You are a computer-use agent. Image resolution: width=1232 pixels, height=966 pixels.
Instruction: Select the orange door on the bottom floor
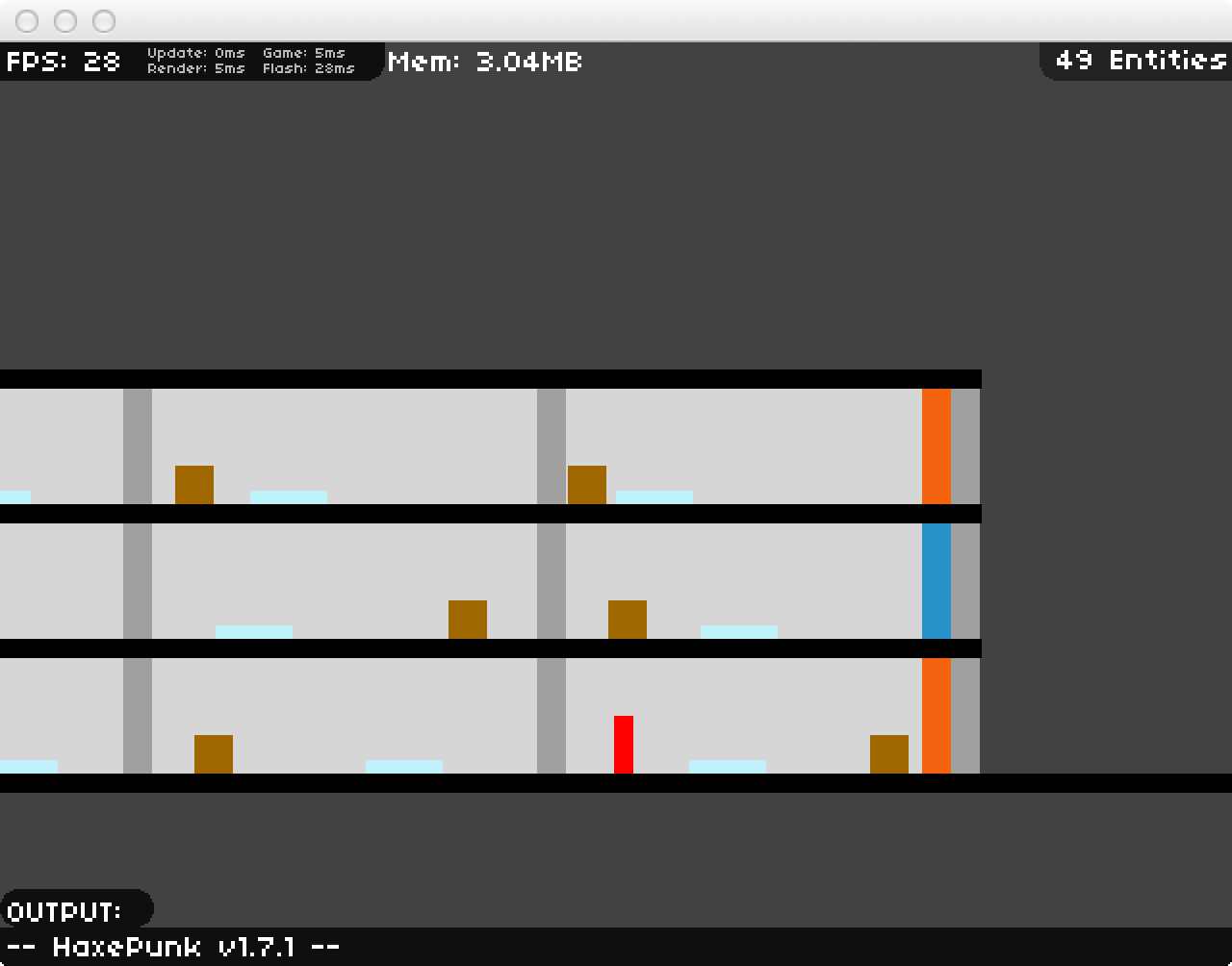(937, 716)
